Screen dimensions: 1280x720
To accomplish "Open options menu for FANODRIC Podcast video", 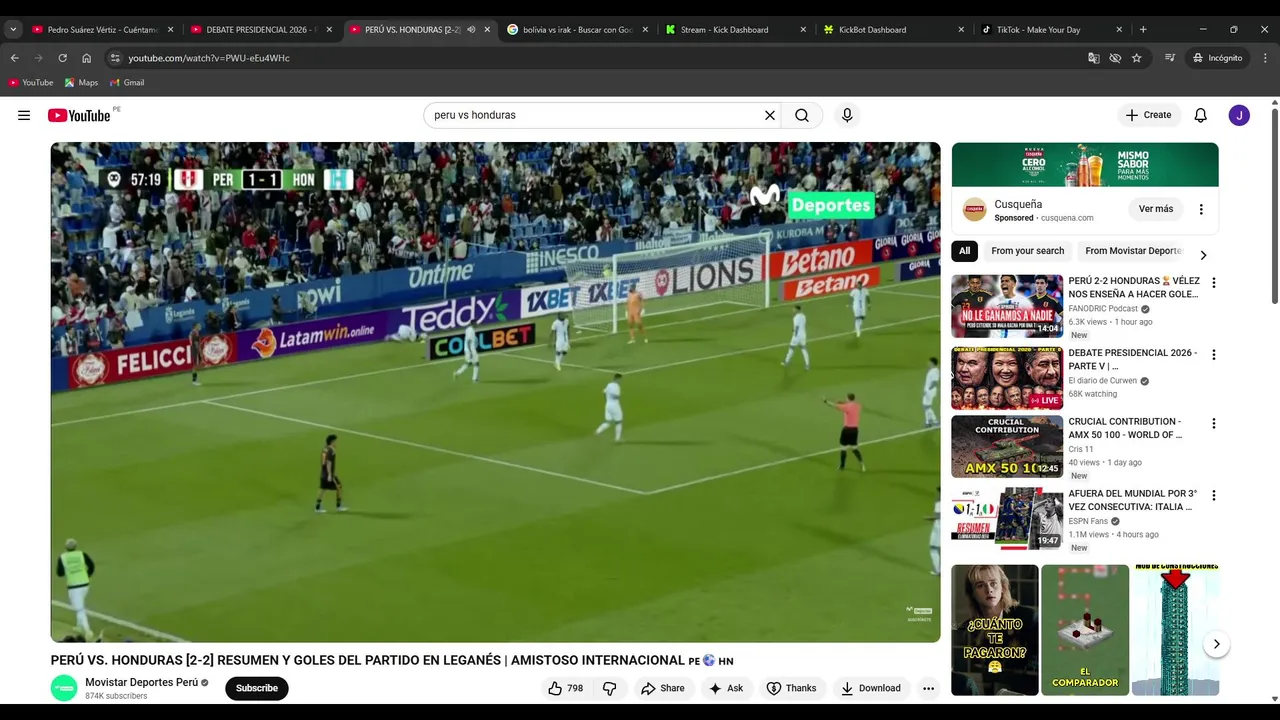I will coord(1214,283).
